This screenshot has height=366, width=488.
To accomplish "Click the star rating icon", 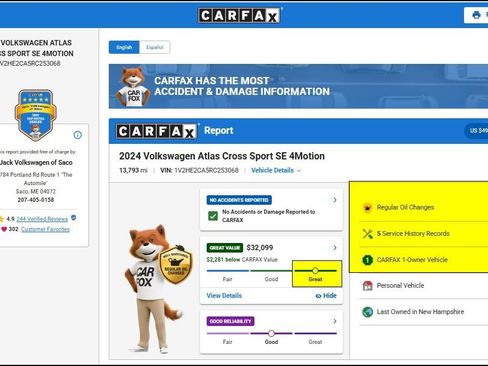I will pyautogui.click(x=2, y=219).
